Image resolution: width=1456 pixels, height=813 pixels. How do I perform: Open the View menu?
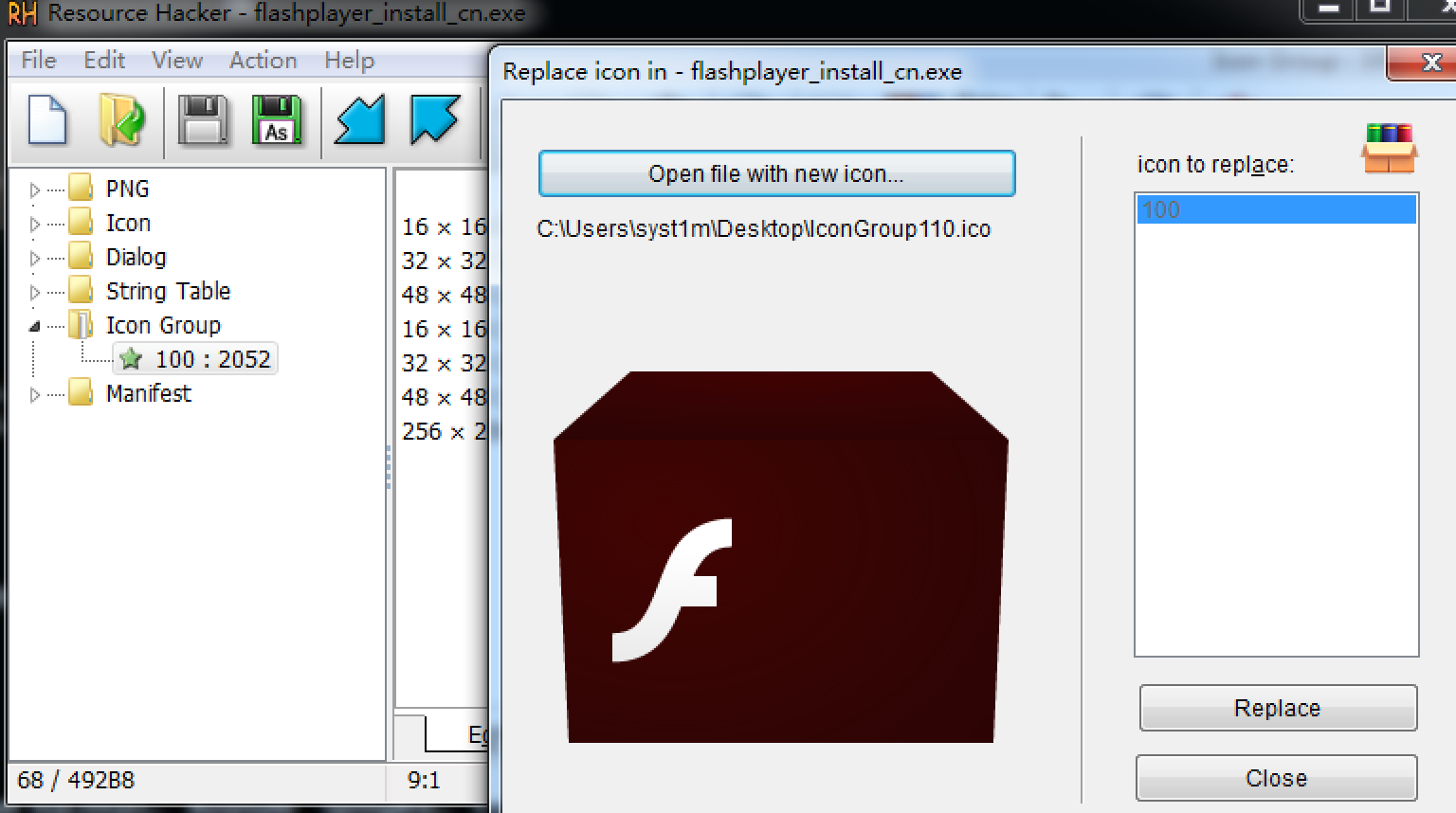coord(177,61)
